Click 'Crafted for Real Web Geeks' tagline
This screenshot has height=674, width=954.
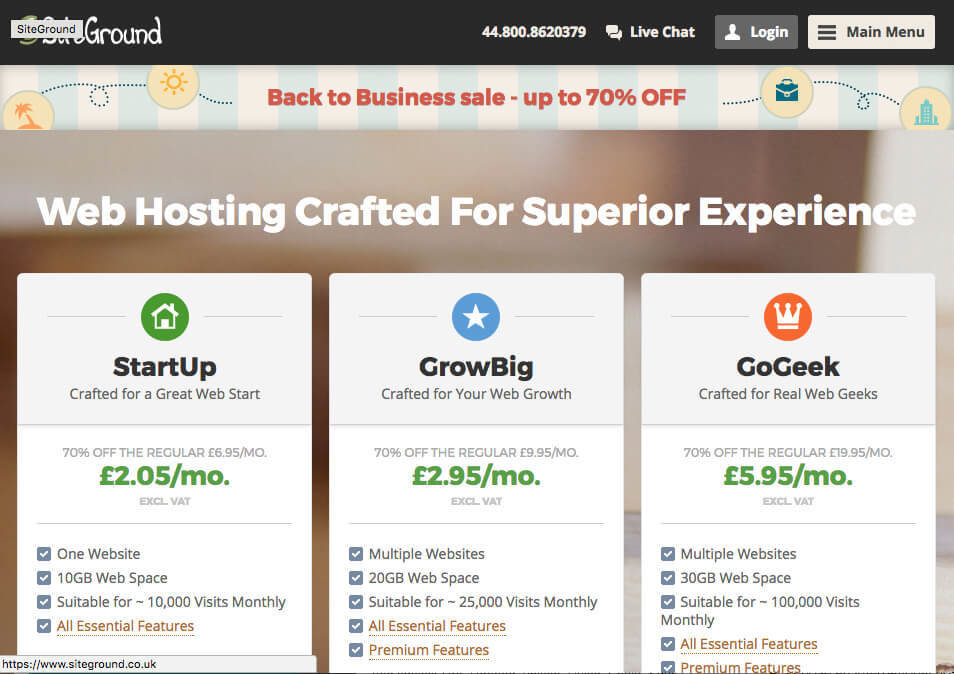coord(788,394)
